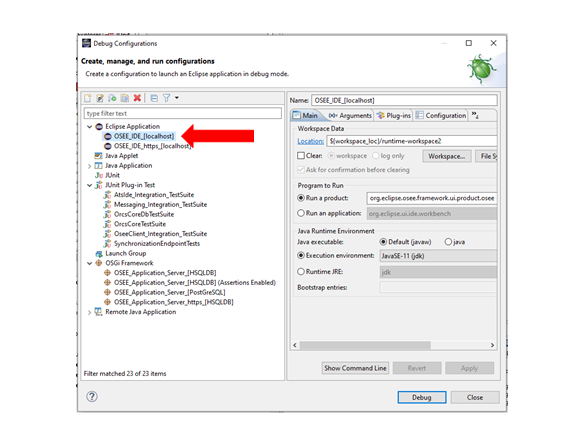The width and height of the screenshot is (586, 433).
Task: Click the Launch Group icon
Action: pos(99,254)
